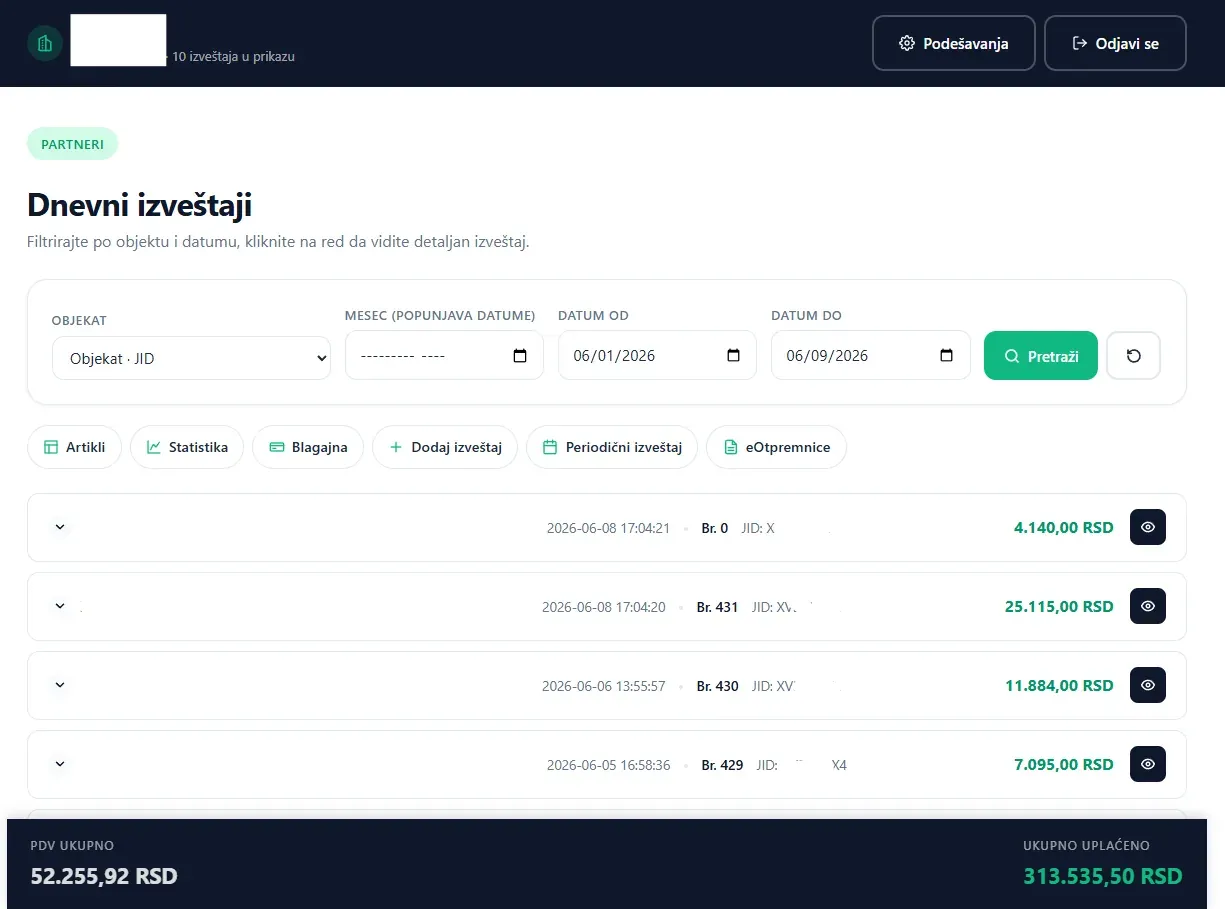Click the amount 7.095,00 RSD

tap(1063, 764)
